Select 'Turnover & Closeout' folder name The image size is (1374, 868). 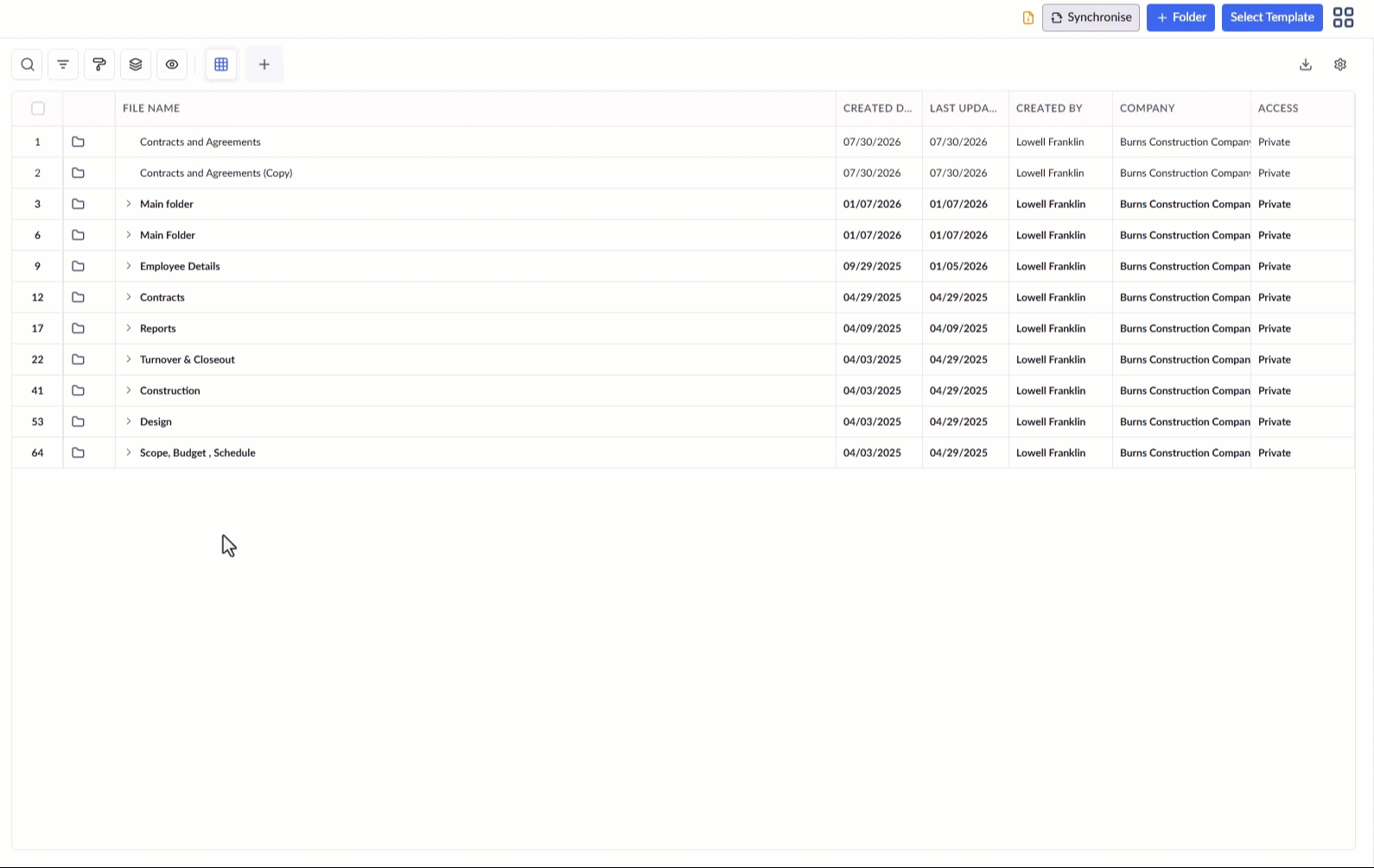click(x=188, y=359)
